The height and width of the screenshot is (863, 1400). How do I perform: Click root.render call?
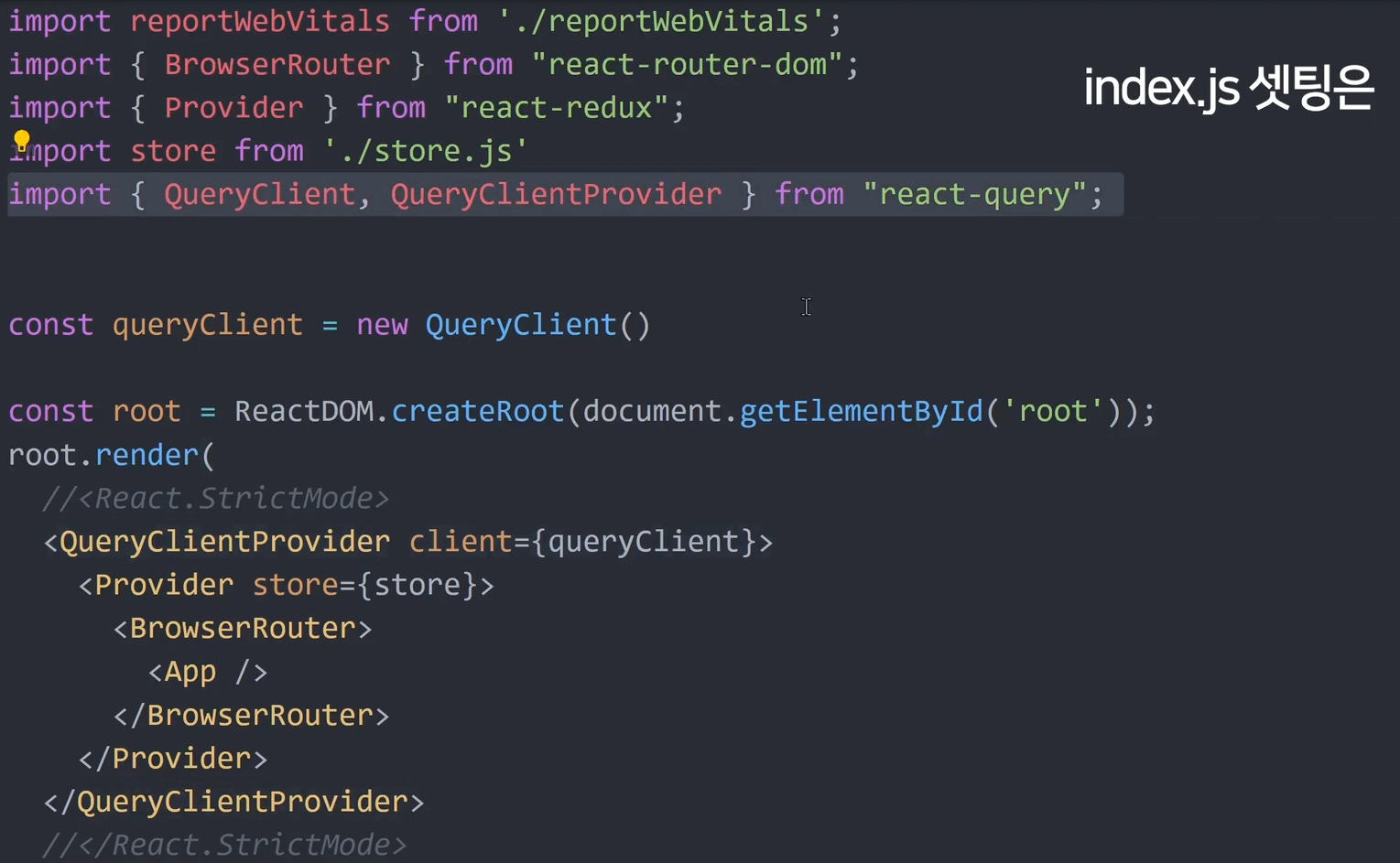[111, 455]
